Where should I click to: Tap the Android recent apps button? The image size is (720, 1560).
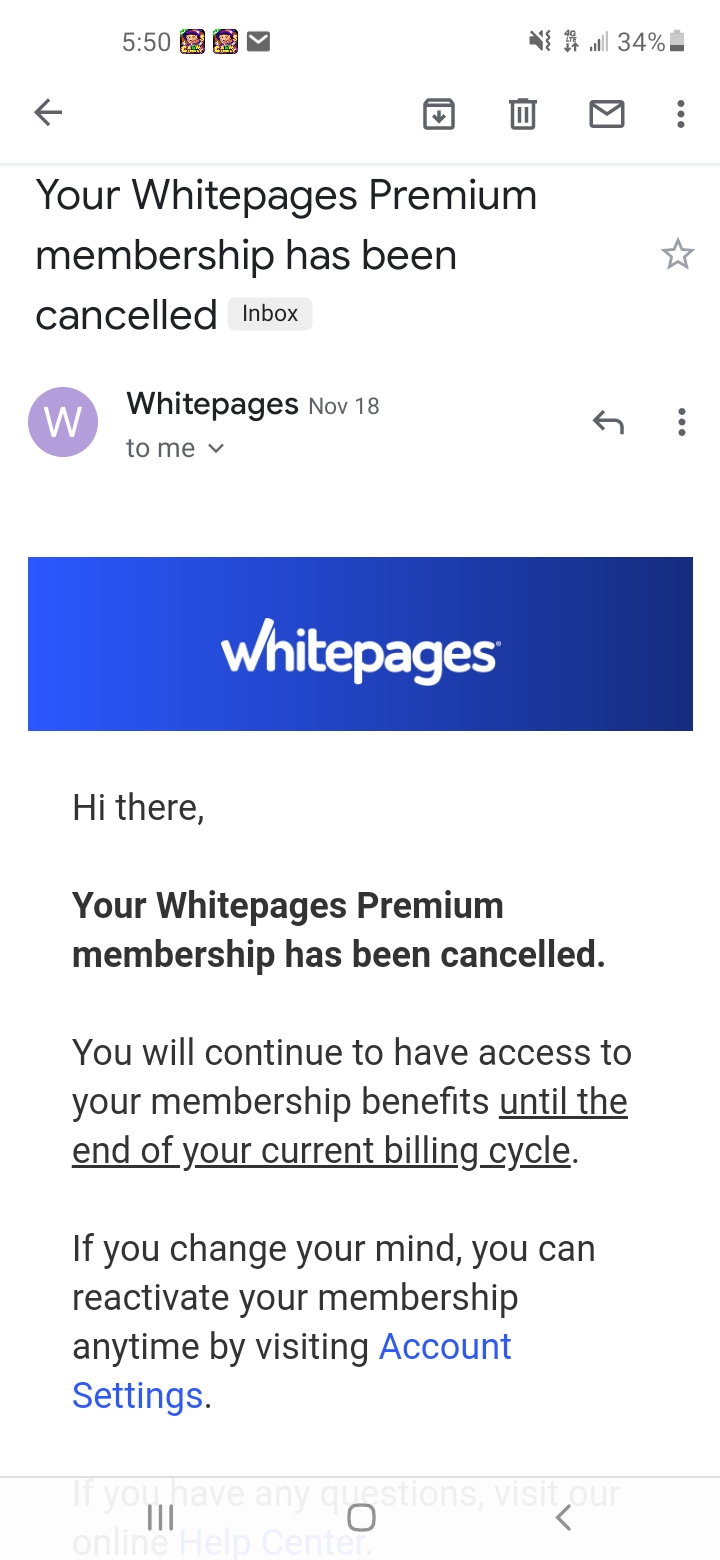[x=160, y=1518]
